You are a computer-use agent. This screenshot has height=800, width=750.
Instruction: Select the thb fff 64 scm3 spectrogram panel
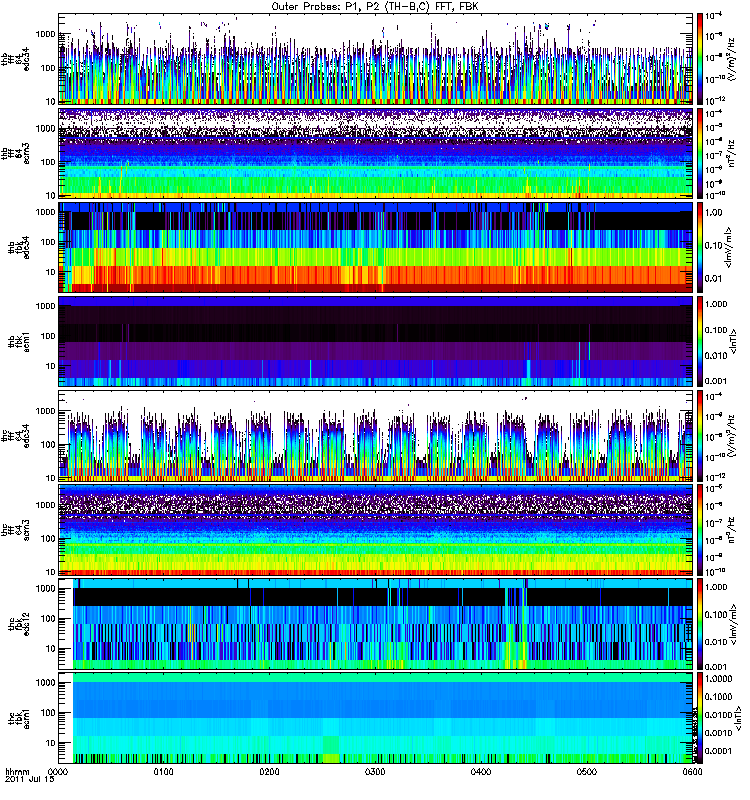[376, 153]
